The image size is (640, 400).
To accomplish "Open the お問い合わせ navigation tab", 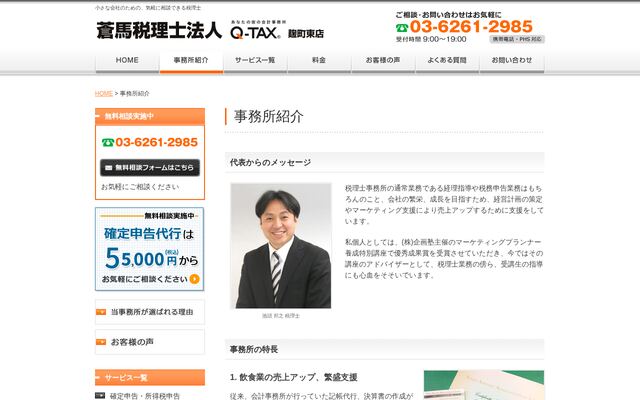I will tap(511, 61).
